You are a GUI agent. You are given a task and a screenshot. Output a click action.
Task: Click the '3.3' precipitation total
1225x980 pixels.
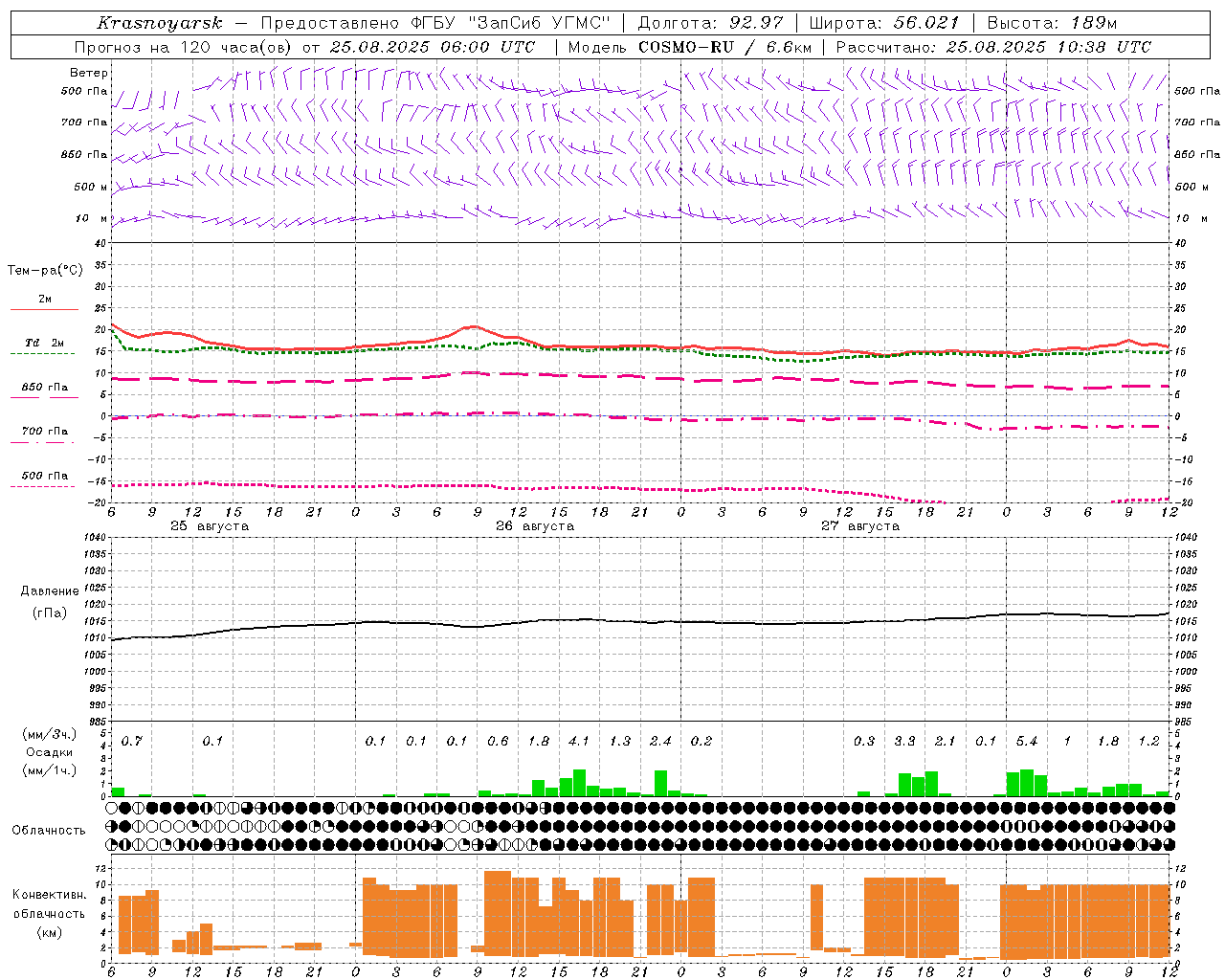pos(904,742)
